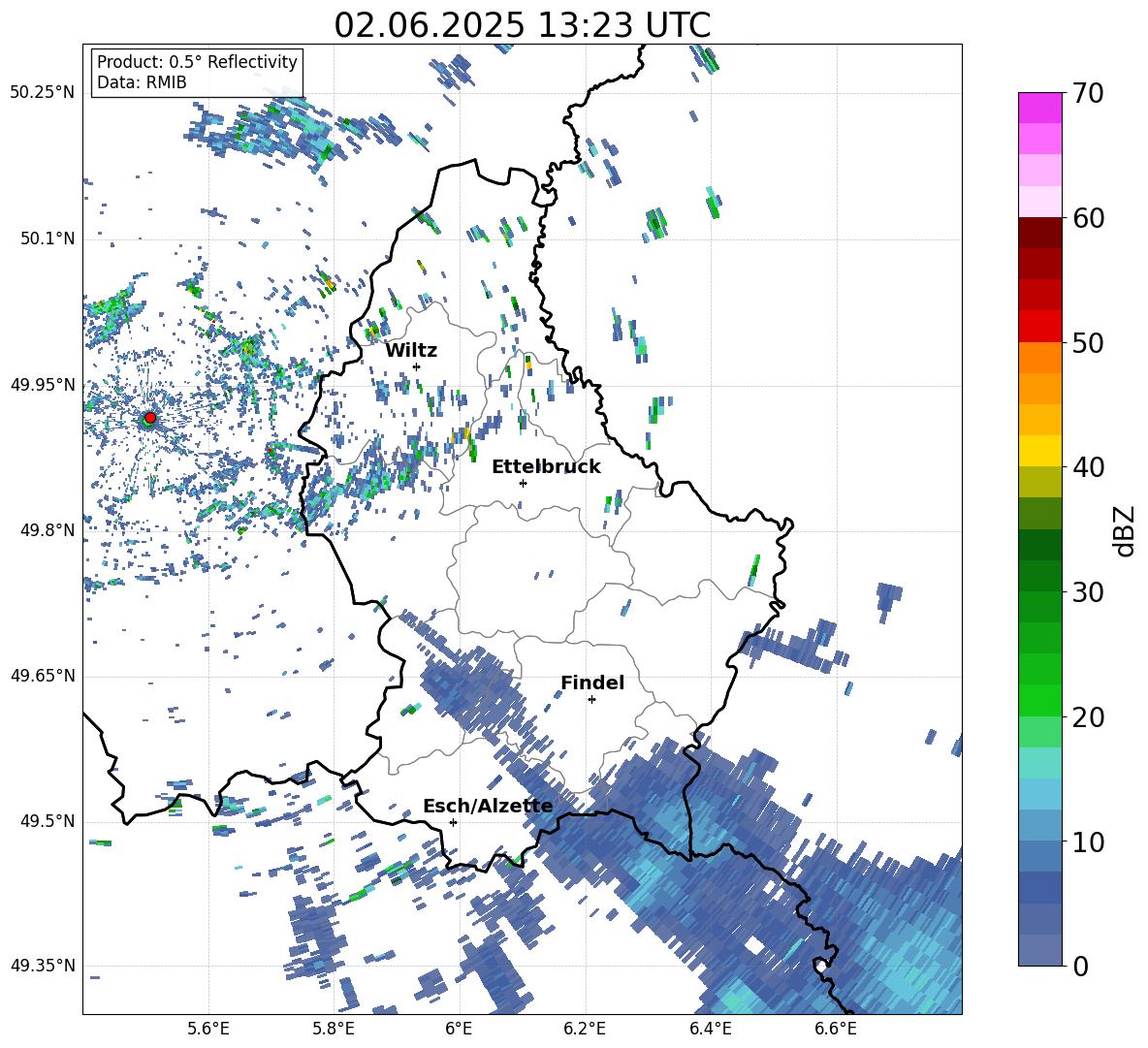Click the longitude label 6.4°E
This screenshot has width=1148, height=1048.
(710, 1029)
